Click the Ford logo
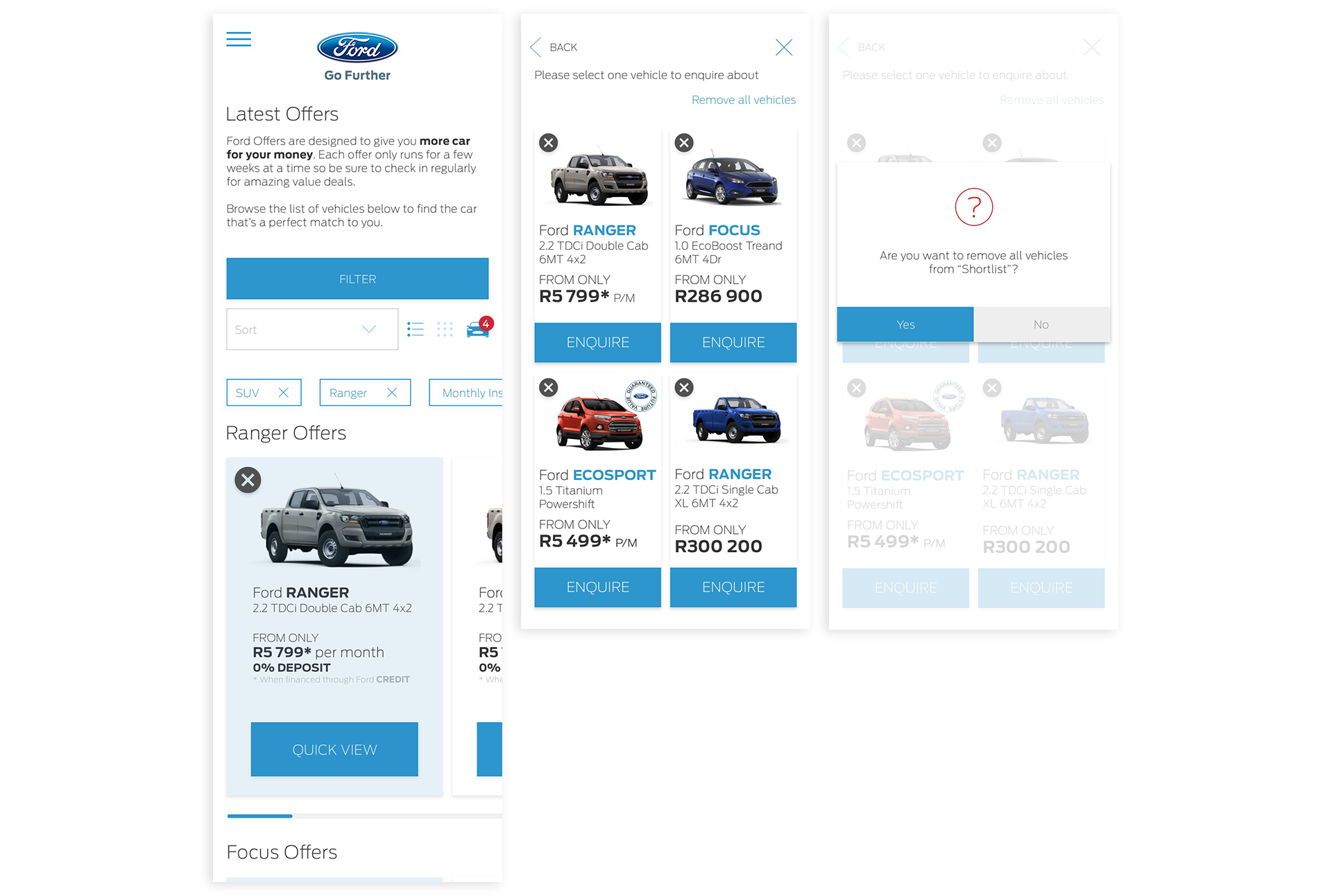This screenshot has height=896, width=1332. (x=357, y=48)
